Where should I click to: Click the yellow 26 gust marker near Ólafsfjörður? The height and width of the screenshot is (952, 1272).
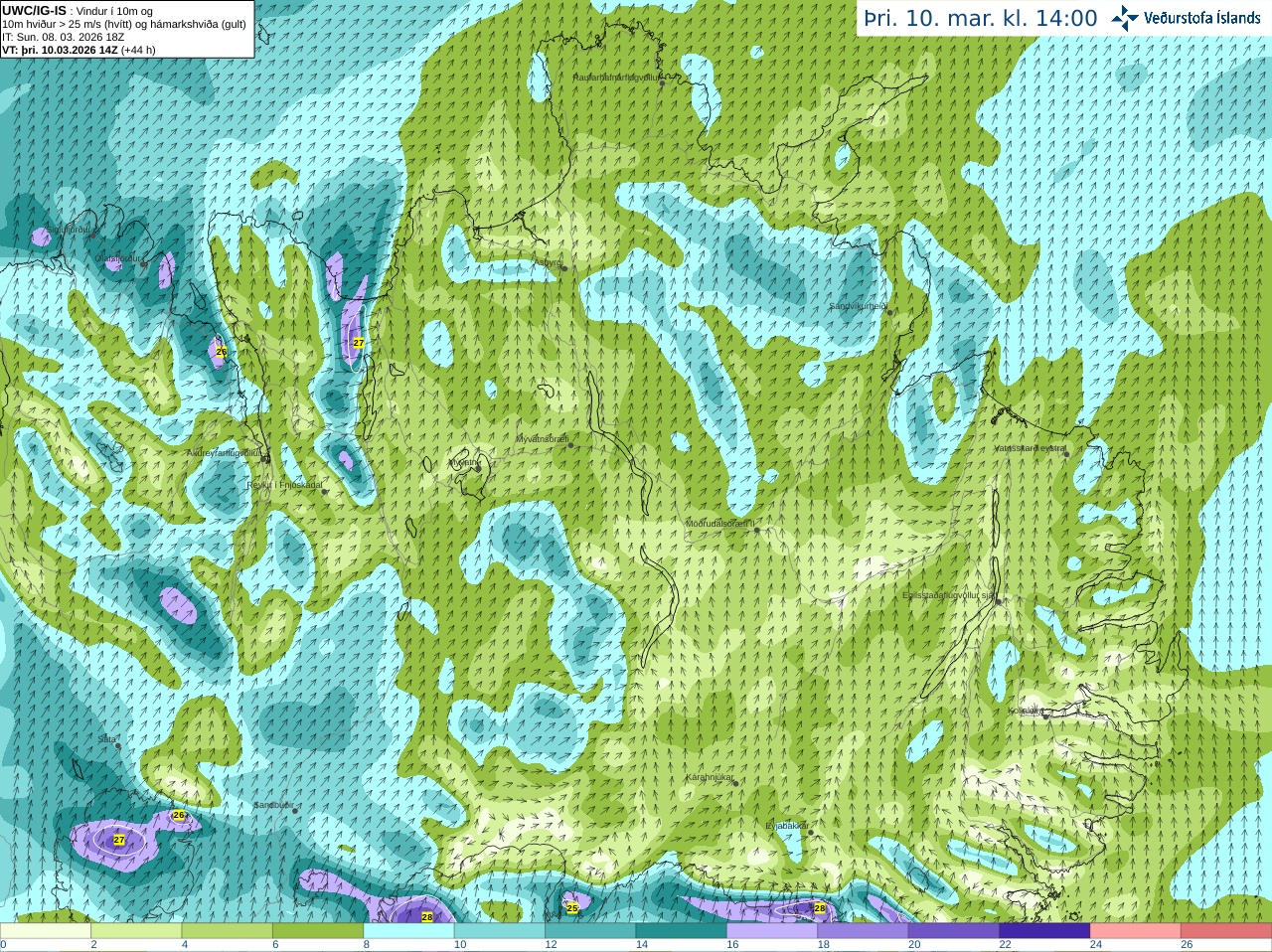pos(221,352)
